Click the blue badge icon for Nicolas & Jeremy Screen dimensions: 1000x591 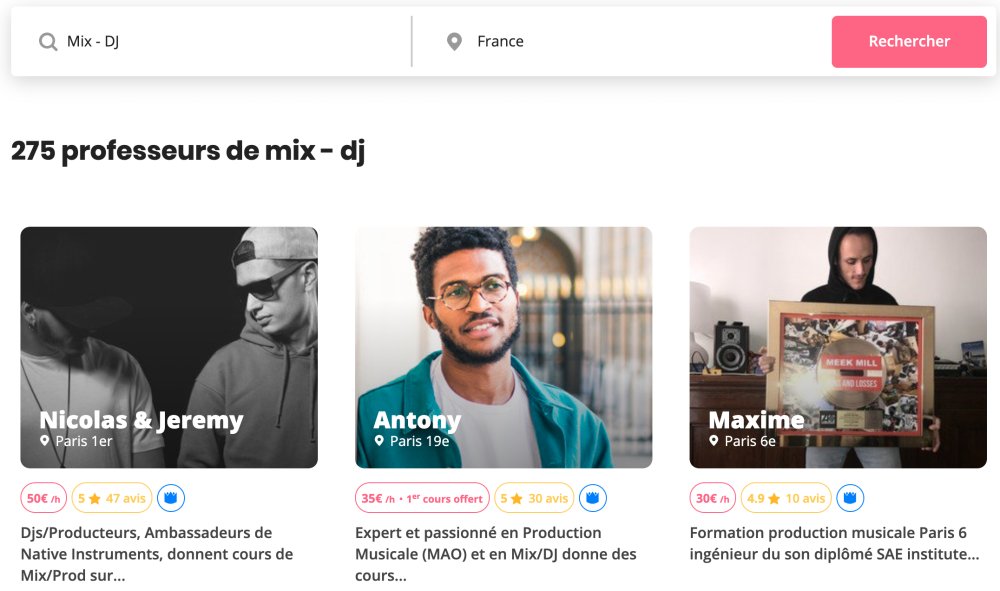point(171,498)
